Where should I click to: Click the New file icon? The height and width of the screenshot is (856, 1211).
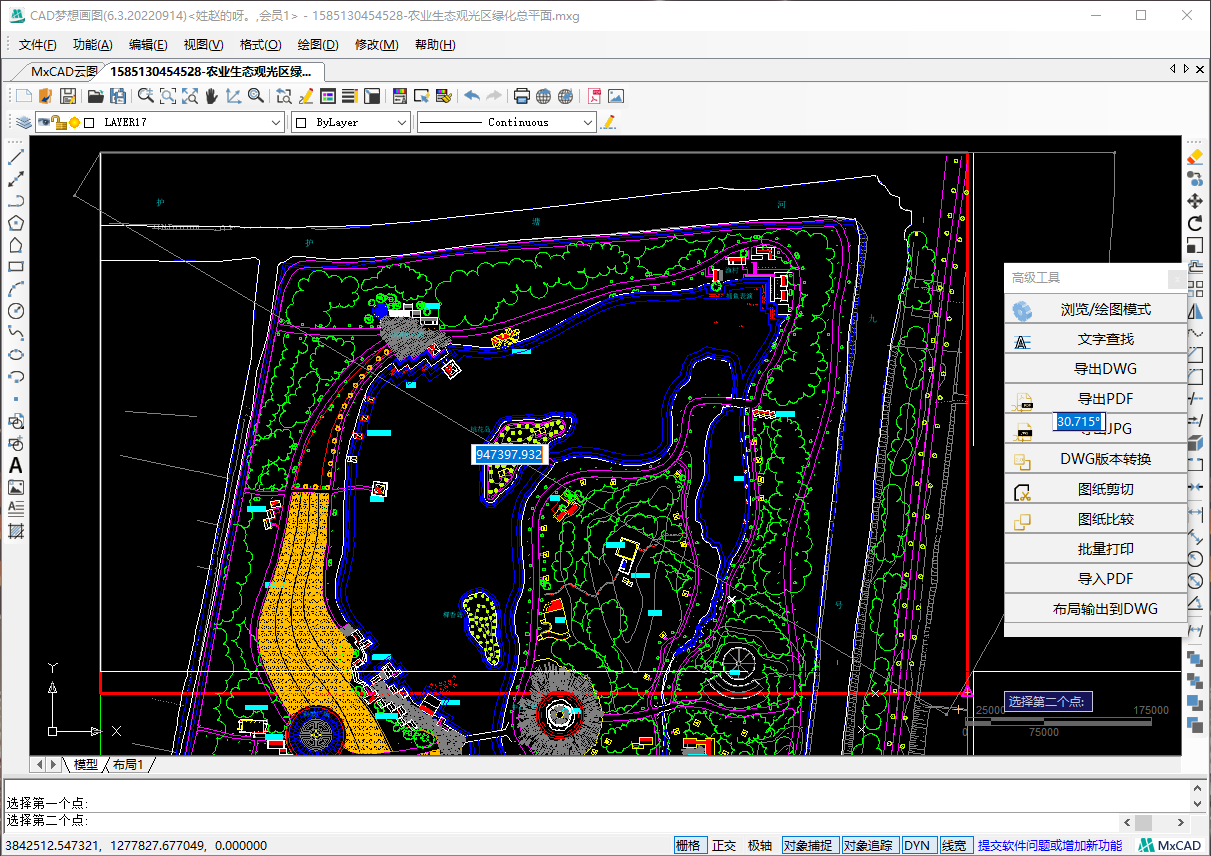(24, 96)
